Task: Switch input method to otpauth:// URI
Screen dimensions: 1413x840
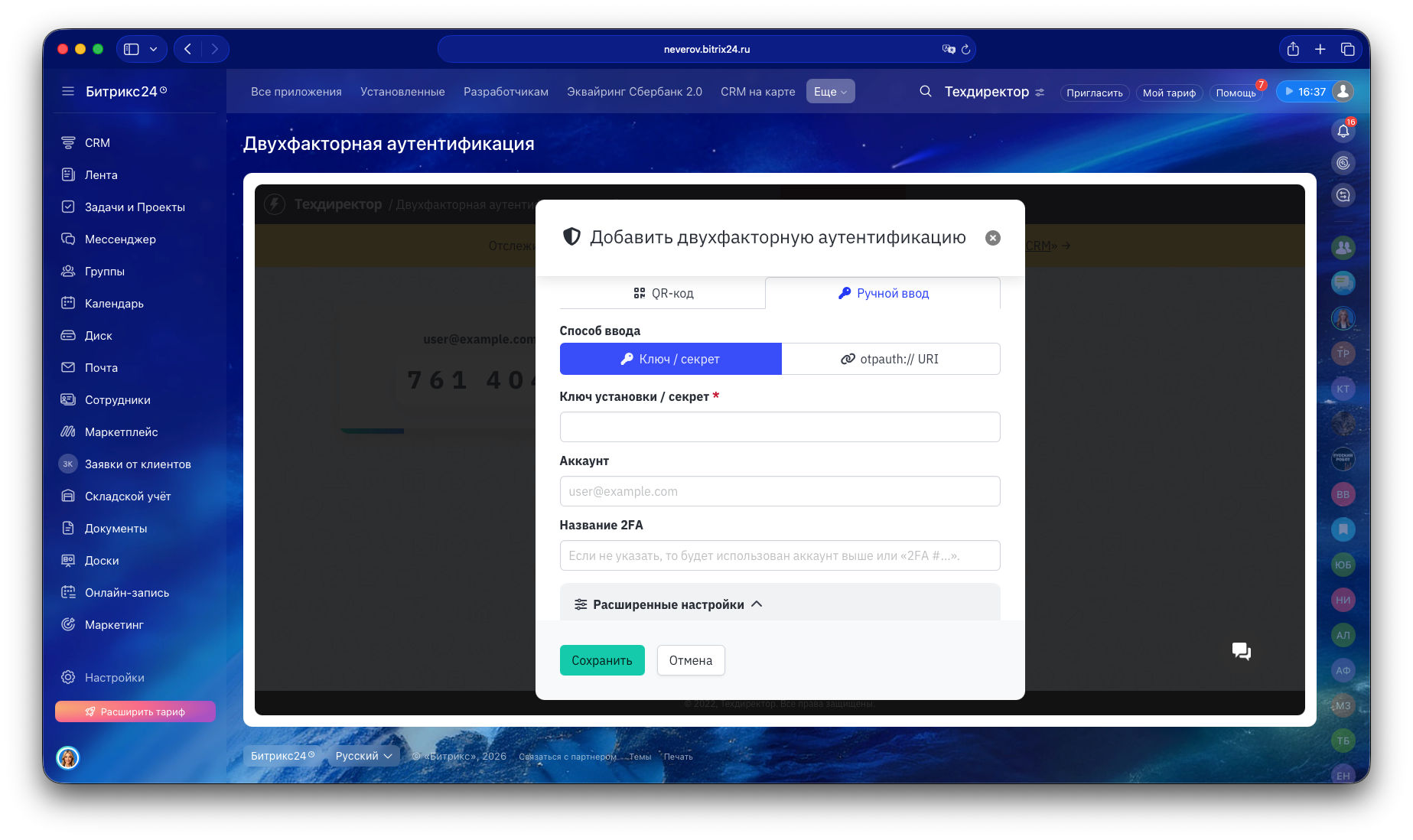Action: click(890, 359)
